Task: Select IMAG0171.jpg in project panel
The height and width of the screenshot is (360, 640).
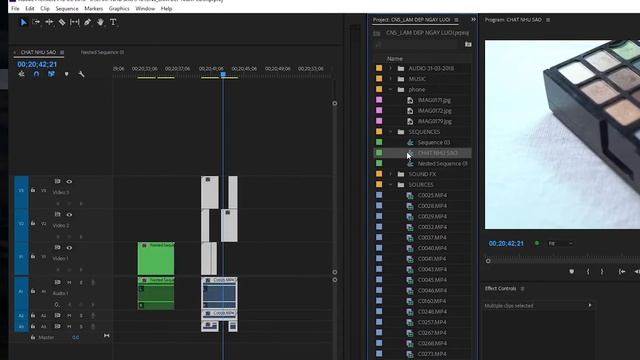Action: click(434, 100)
